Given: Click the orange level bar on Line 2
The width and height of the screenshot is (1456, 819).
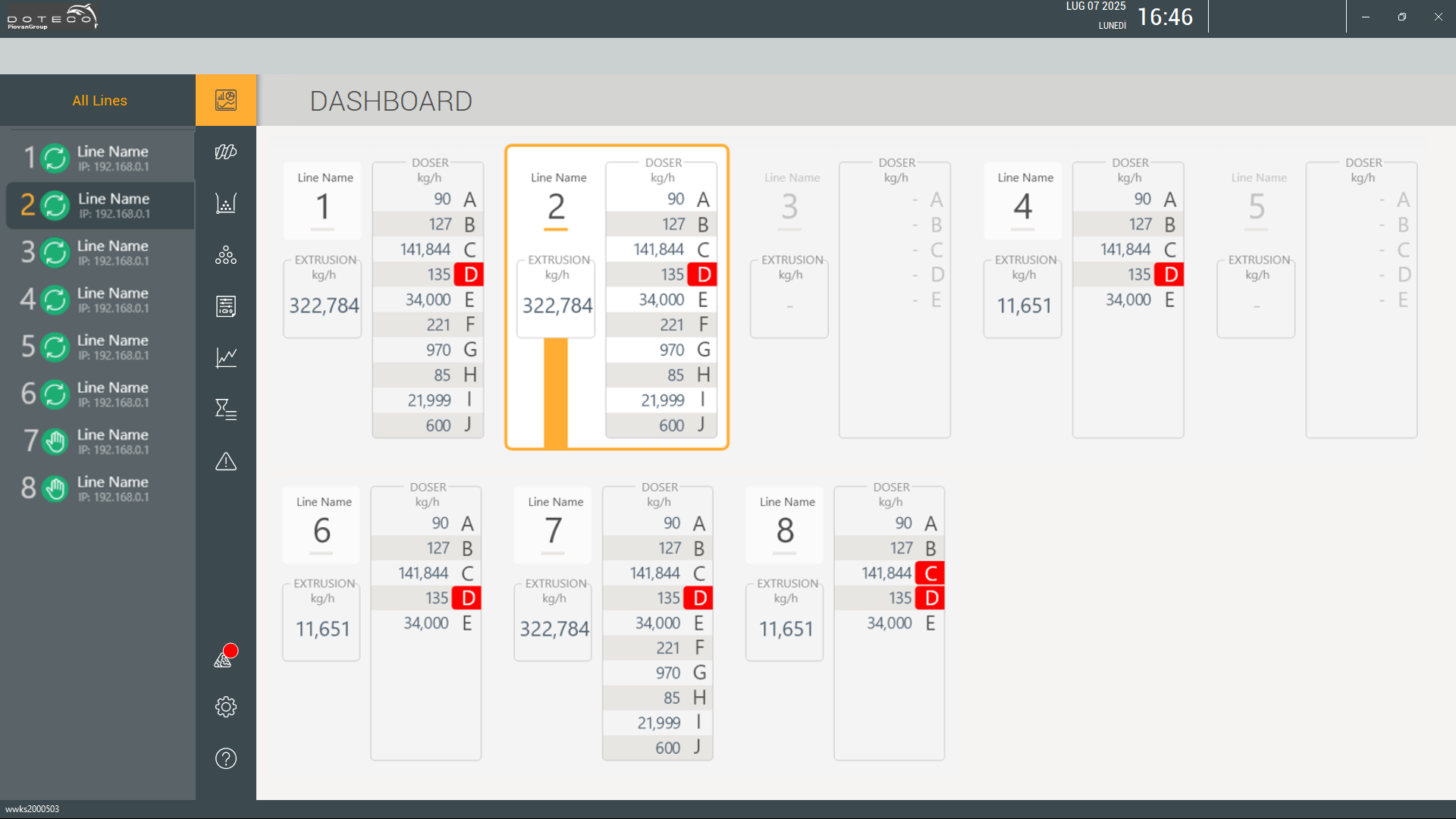Looking at the screenshot, I should tap(556, 393).
